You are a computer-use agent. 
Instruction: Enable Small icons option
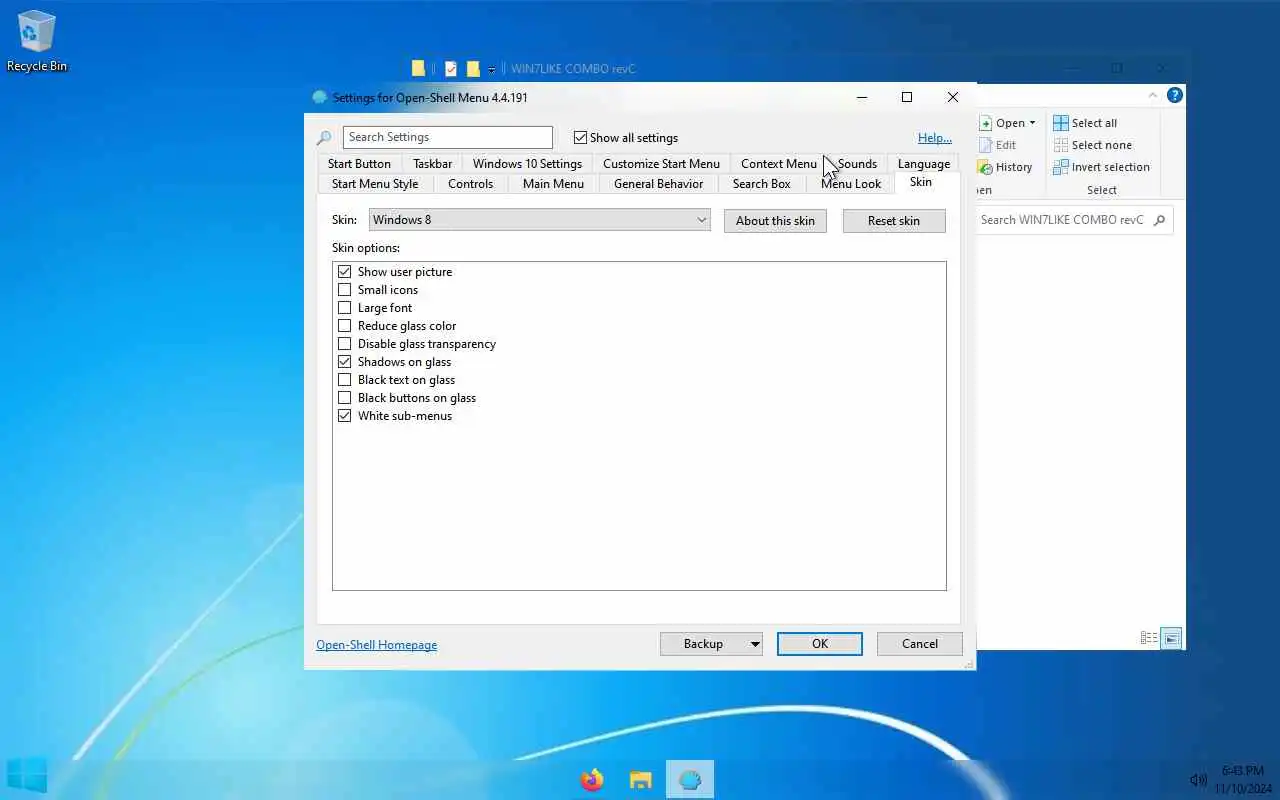(x=344, y=290)
